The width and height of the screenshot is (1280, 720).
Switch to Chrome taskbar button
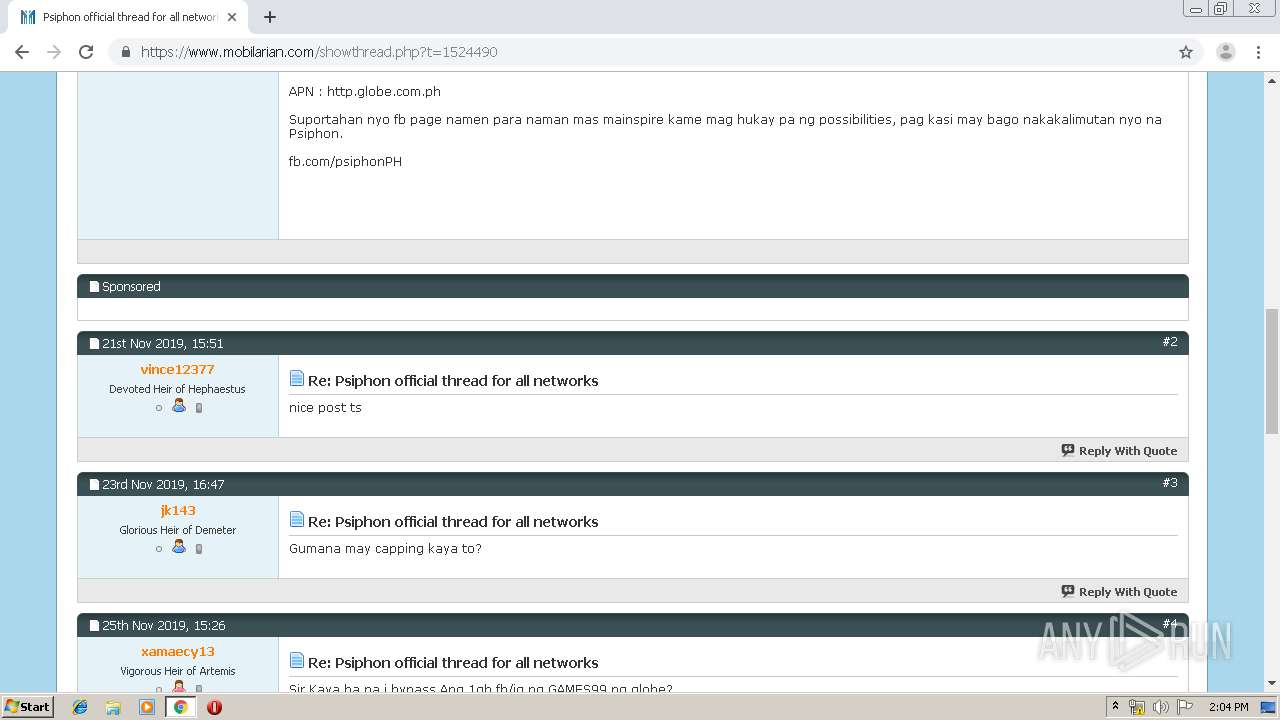(180, 707)
